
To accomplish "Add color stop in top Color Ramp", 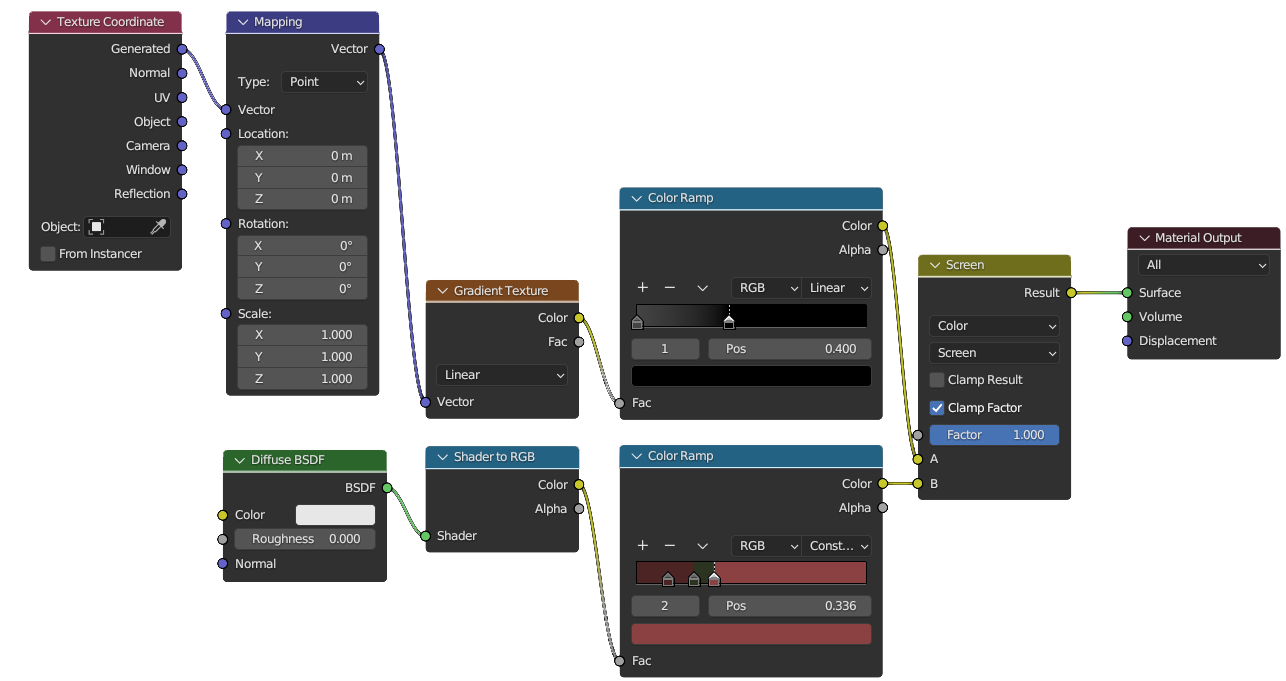I will [x=643, y=288].
